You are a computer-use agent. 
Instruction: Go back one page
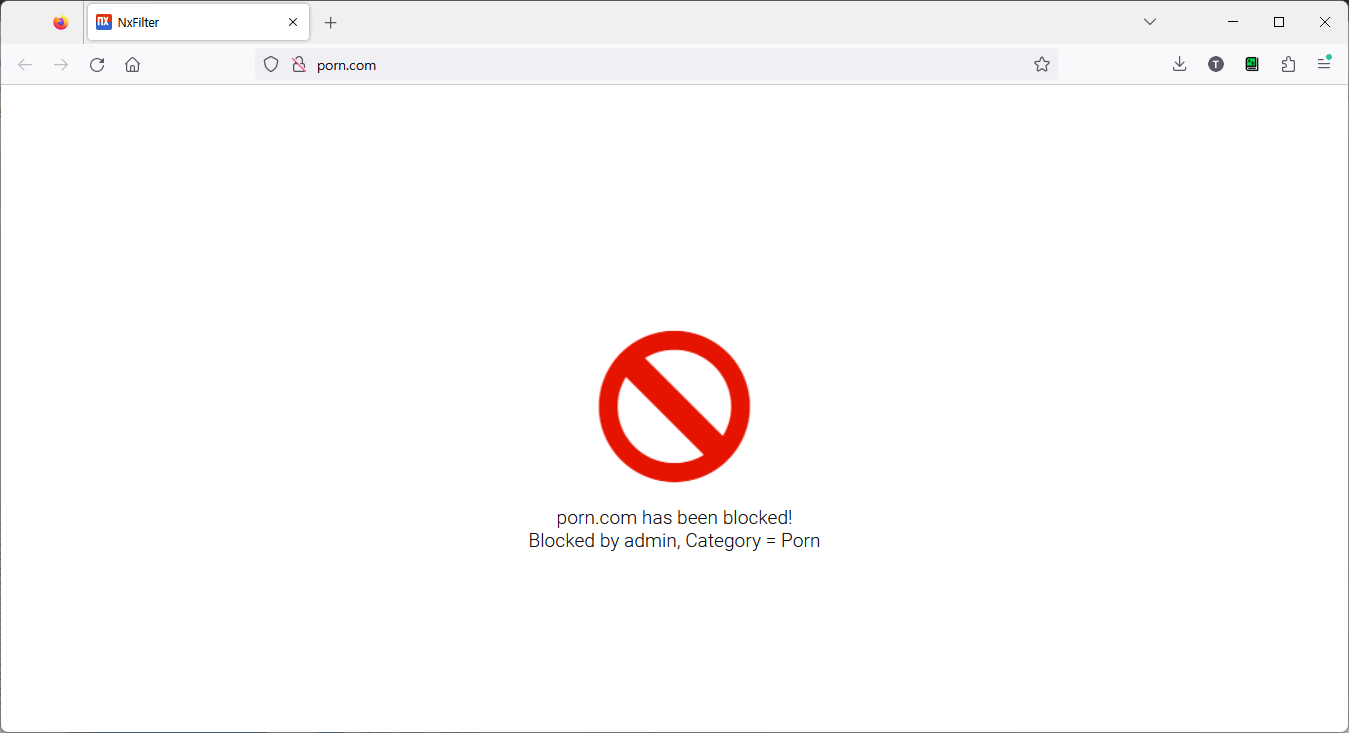point(25,65)
